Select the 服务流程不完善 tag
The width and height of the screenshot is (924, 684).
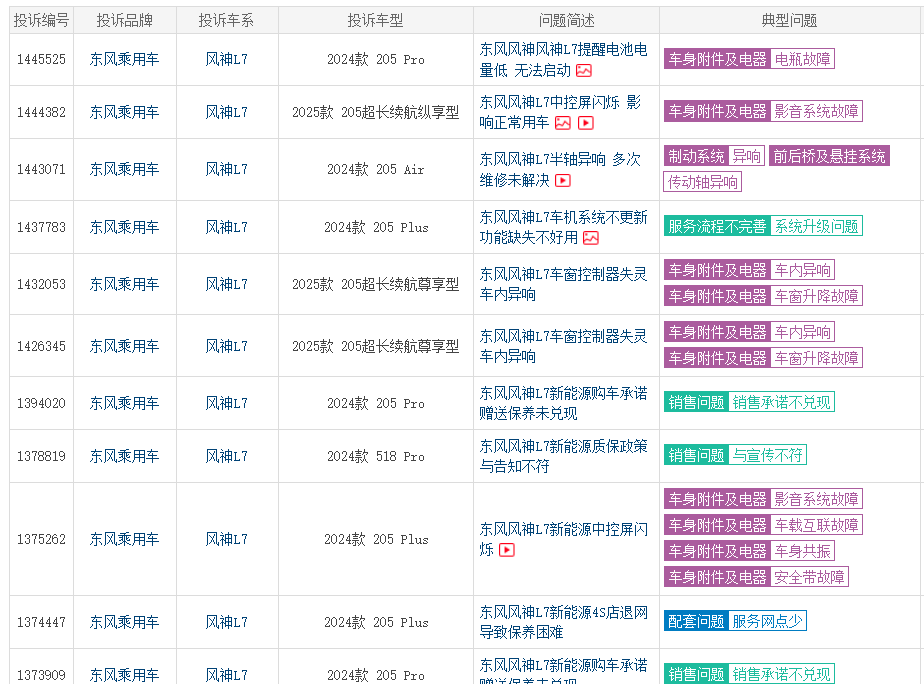(717, 226)
